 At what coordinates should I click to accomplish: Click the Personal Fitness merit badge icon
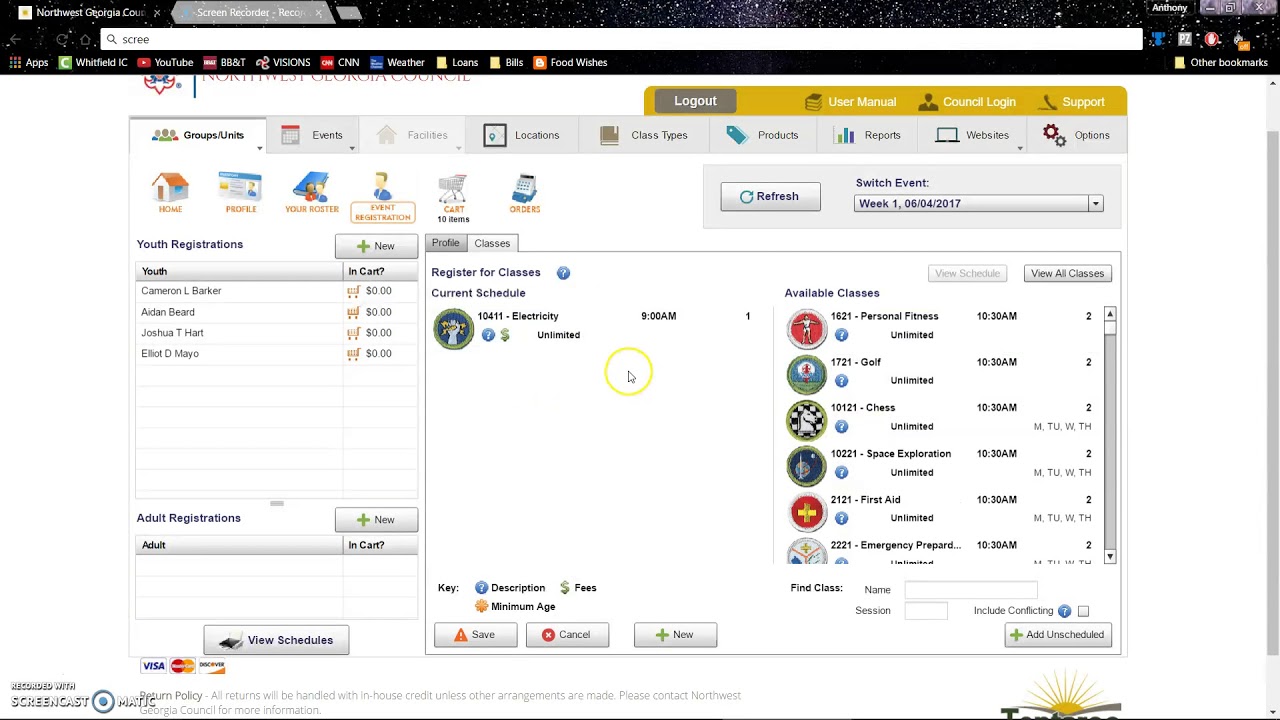807,329
